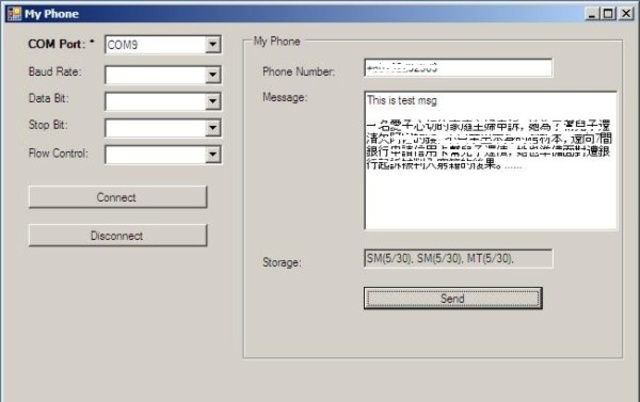
Task: Focus the Phone Number input field
Action: point(458,68)
